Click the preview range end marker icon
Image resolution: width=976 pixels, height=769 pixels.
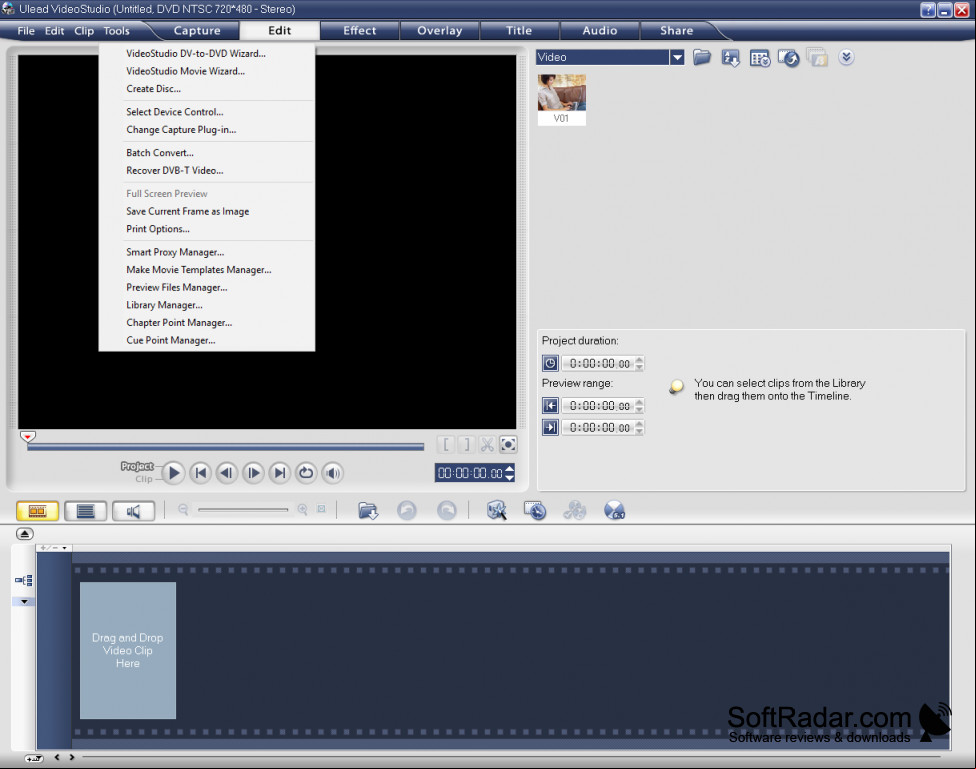[x=550, y=427]
